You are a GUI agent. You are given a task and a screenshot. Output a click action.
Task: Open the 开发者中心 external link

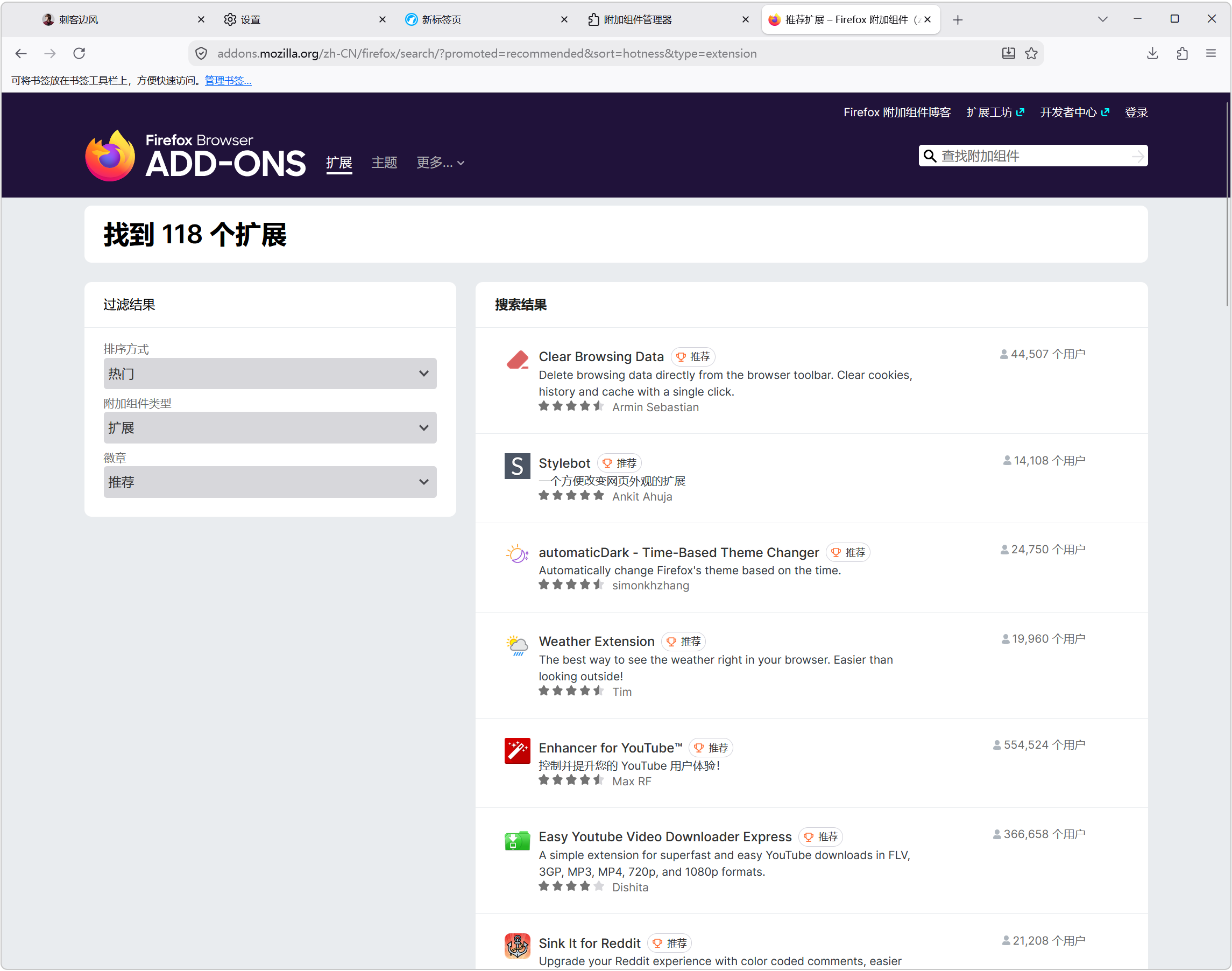[x=1074, y=112]
